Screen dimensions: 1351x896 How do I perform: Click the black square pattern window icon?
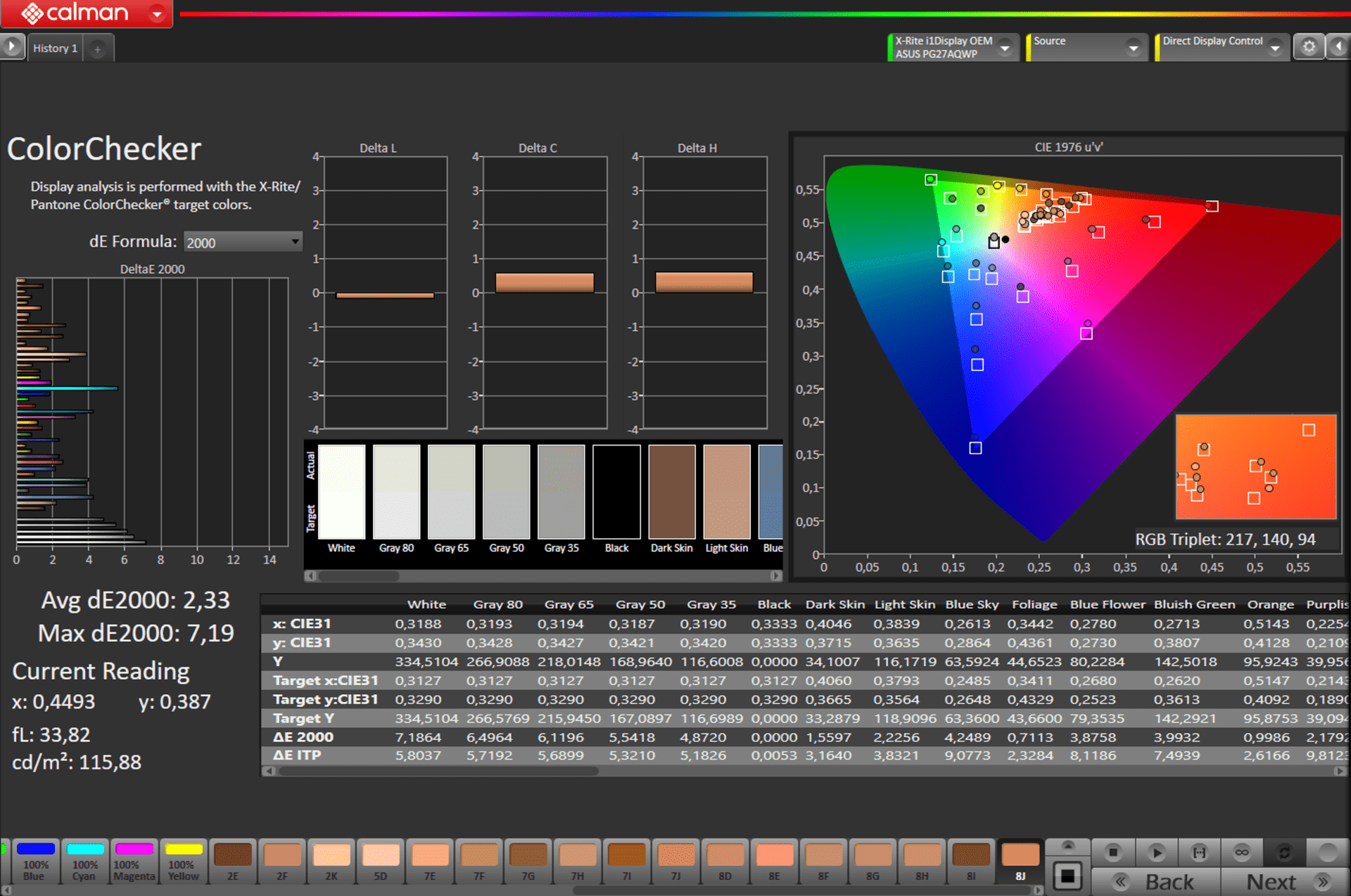pos(1067,876)
